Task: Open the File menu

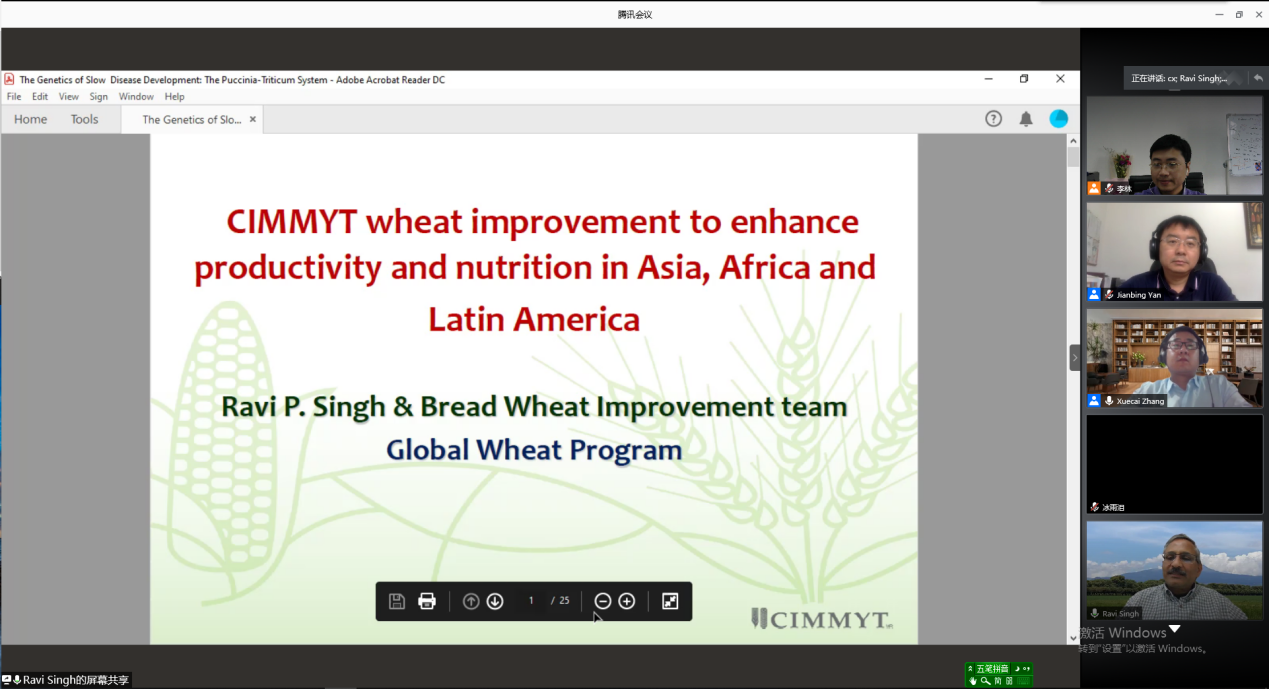Action: tap(14, 97)
